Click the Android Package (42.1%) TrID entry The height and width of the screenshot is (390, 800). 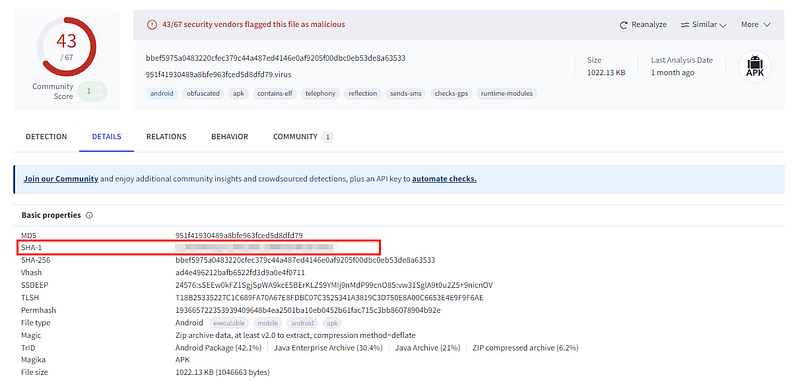point(218,348)
